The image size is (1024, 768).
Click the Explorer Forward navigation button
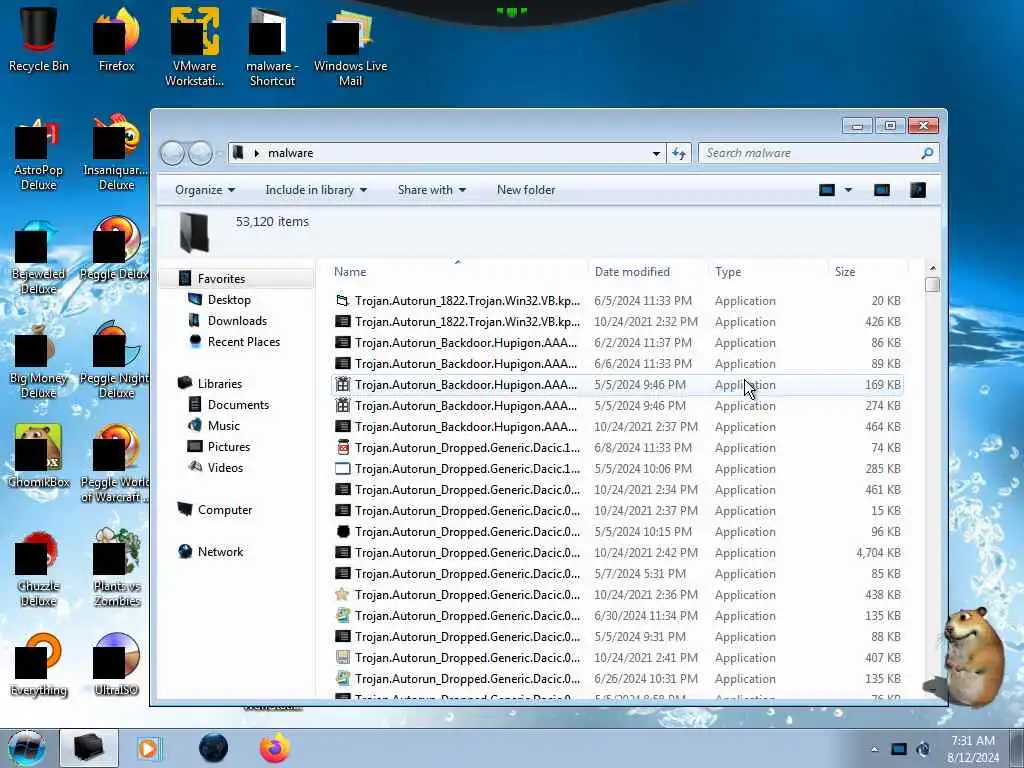click(200, 153)
